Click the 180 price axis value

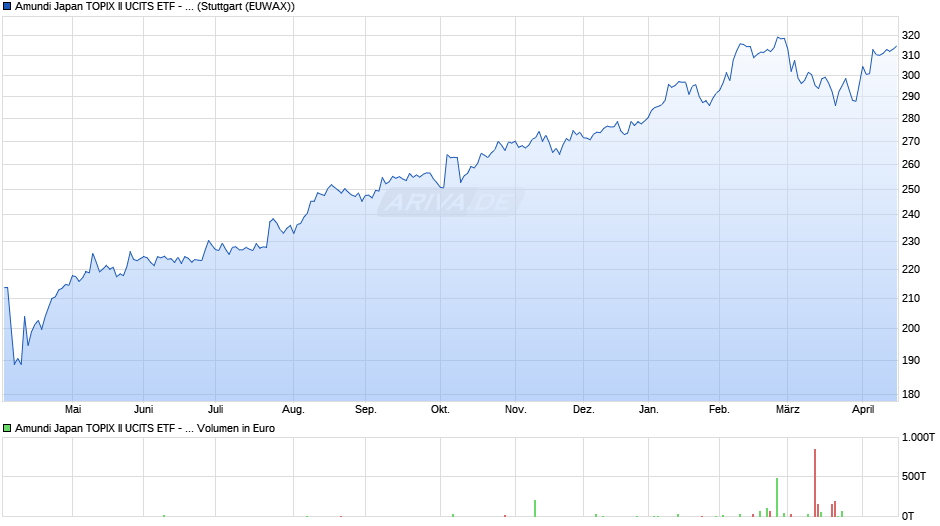coord(911,395)
